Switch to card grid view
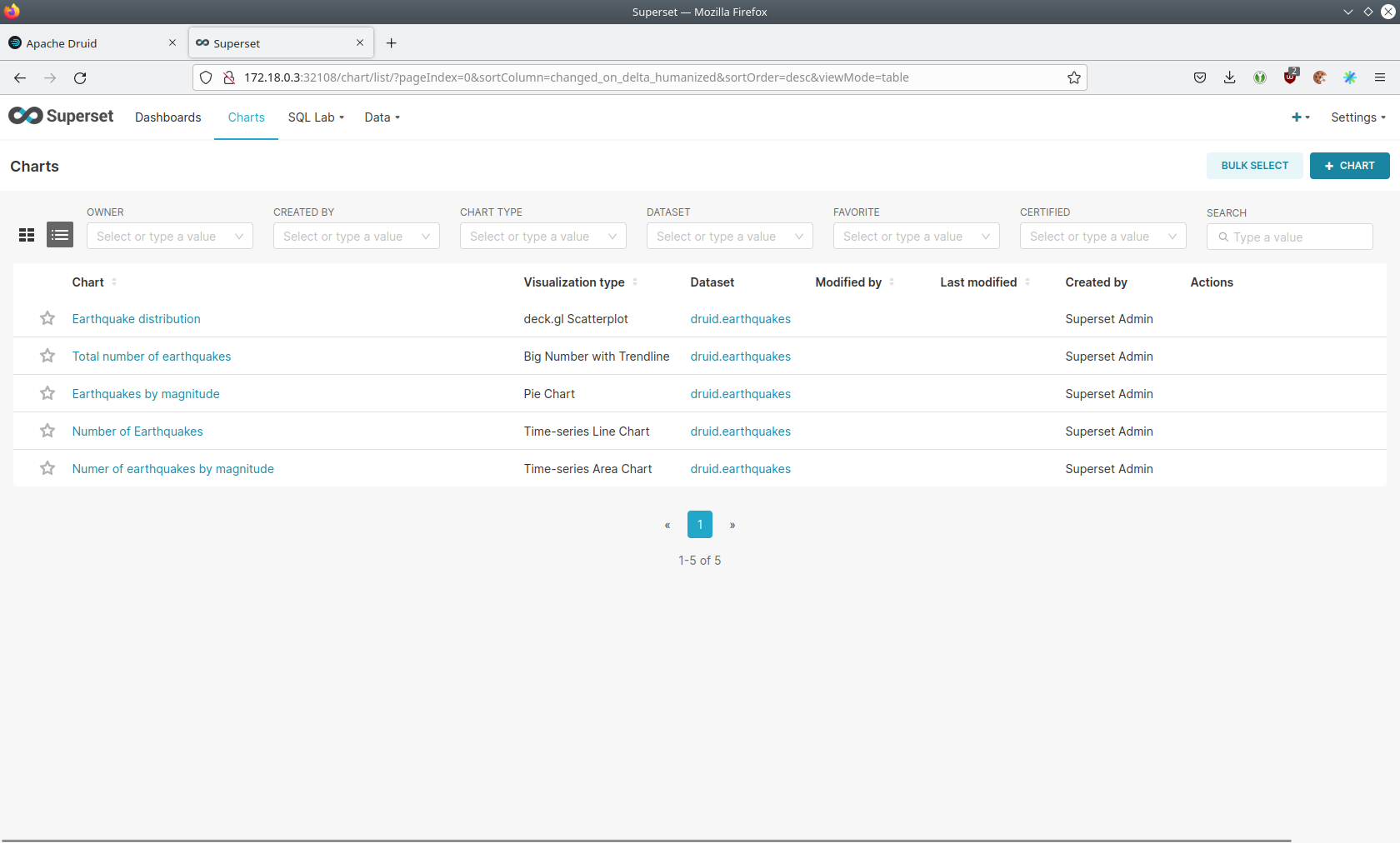The width and height of the screenshot is (1400, 843). point(27,236)
